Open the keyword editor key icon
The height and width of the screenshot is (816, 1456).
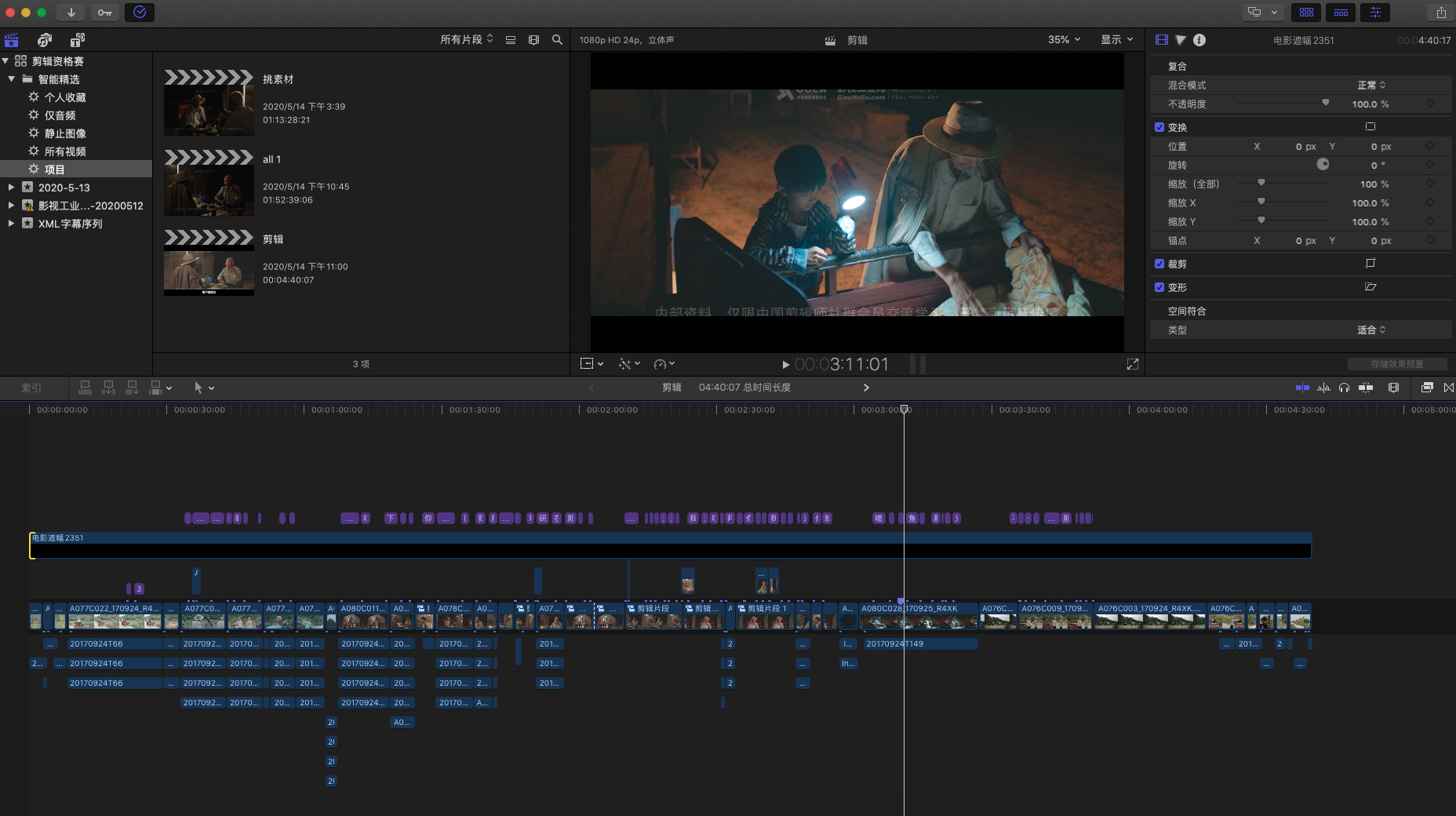tap(105, 13)
